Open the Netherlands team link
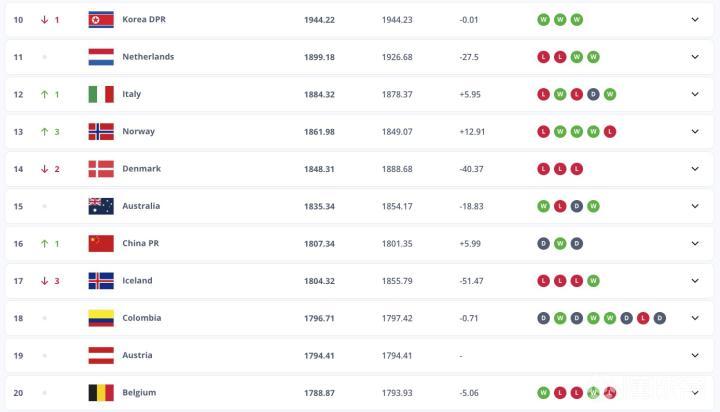The width and height of the screenshot is (720, 412). pyautogui.click(x=148, y=57)
